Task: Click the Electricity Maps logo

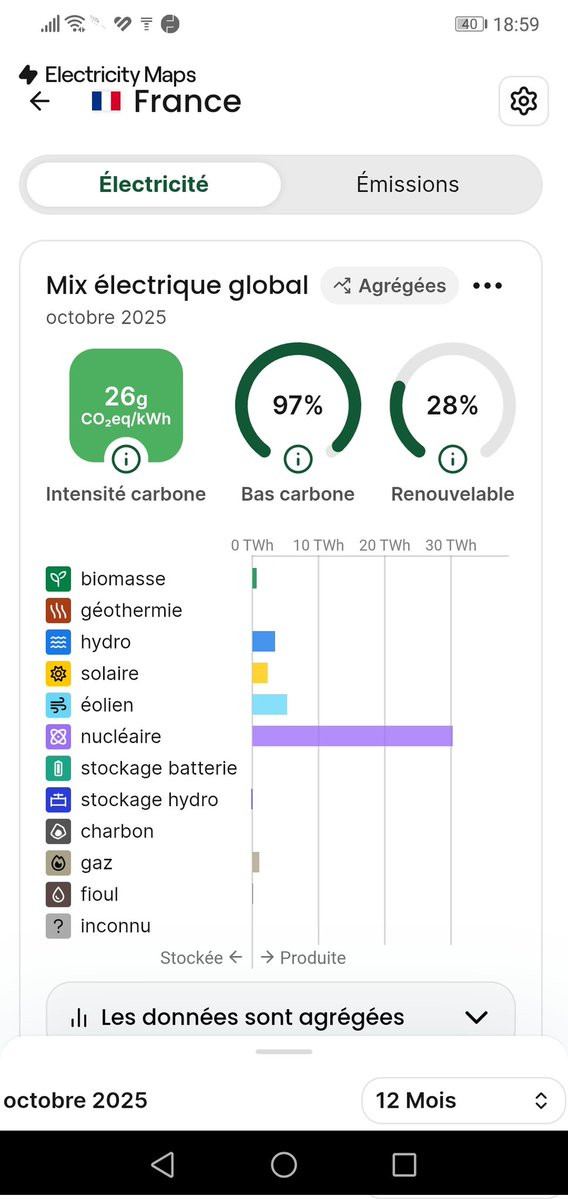Action: 108,75
